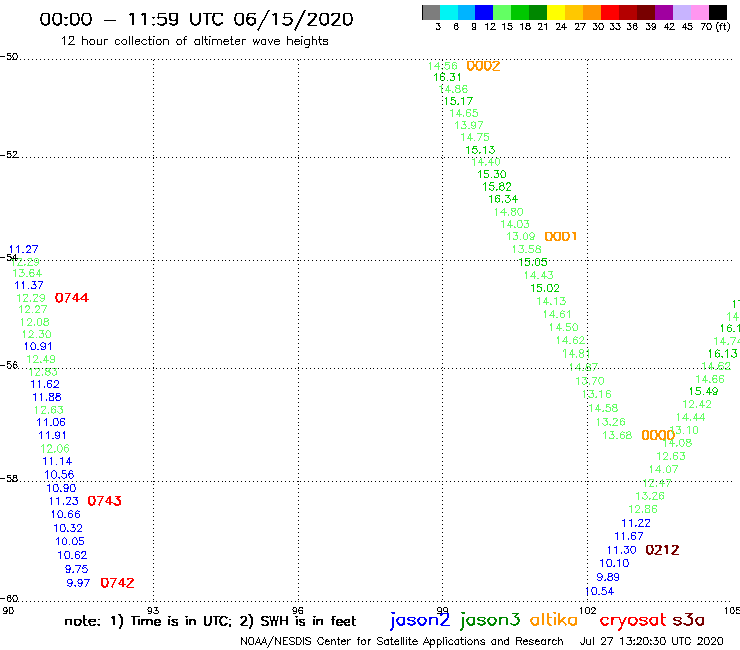Click the date range title '00:00 – 11:59 UTC 06/15/2020'
740x650 pixels.
click(196, 20)
